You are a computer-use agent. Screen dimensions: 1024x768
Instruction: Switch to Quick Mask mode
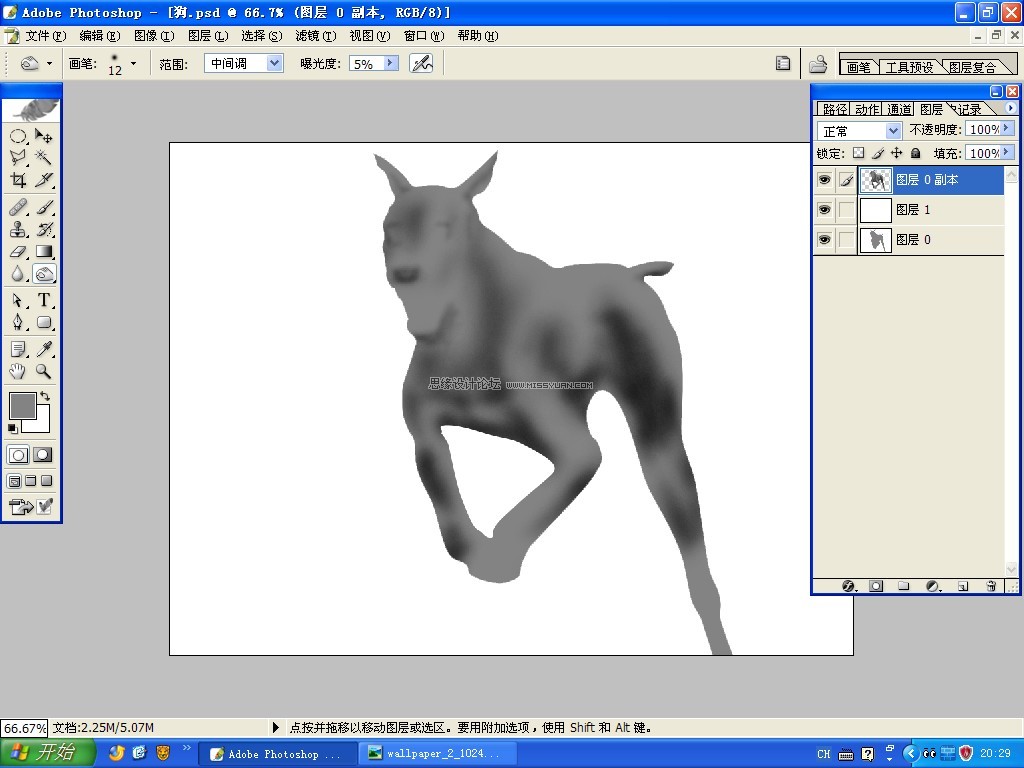pyautogui.click(x=42, y=455)
